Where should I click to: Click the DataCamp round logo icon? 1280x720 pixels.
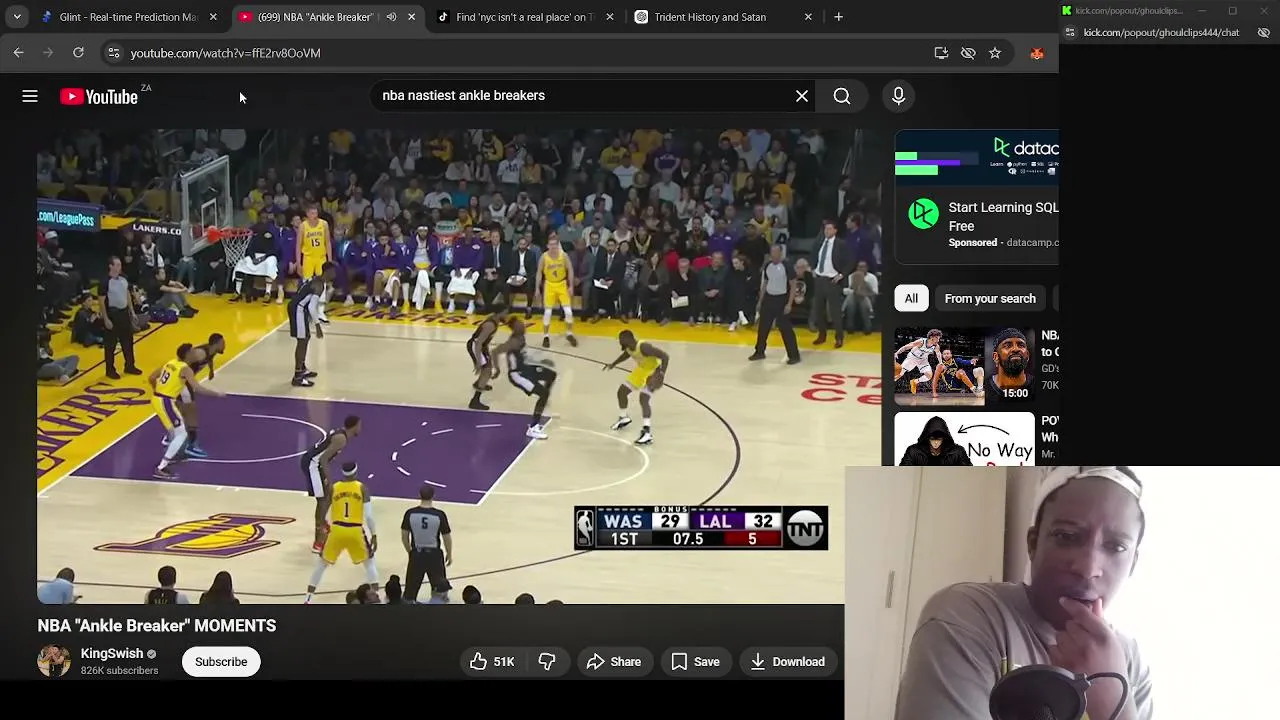[x=923, y=214]
